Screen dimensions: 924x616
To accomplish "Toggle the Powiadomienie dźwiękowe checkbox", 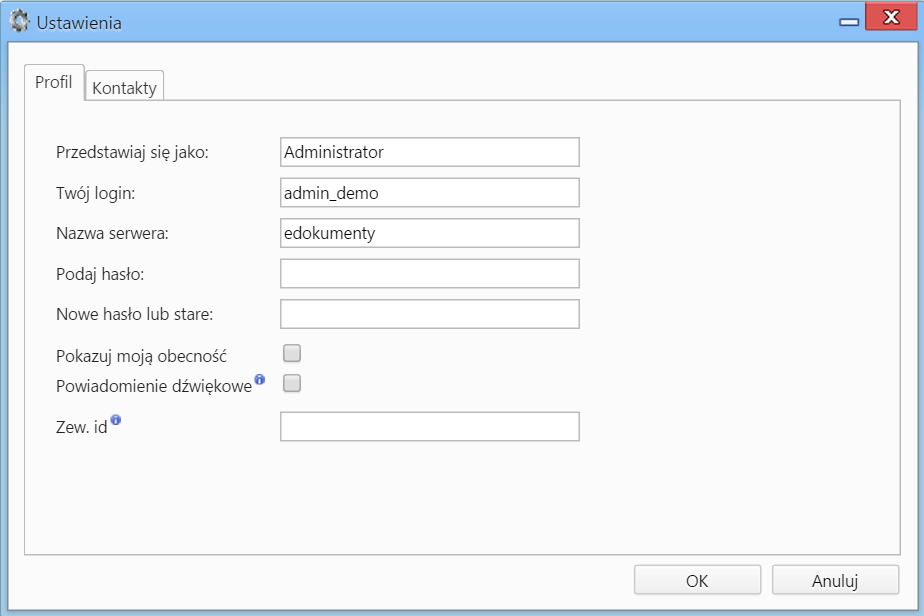I will click(292, 383).
